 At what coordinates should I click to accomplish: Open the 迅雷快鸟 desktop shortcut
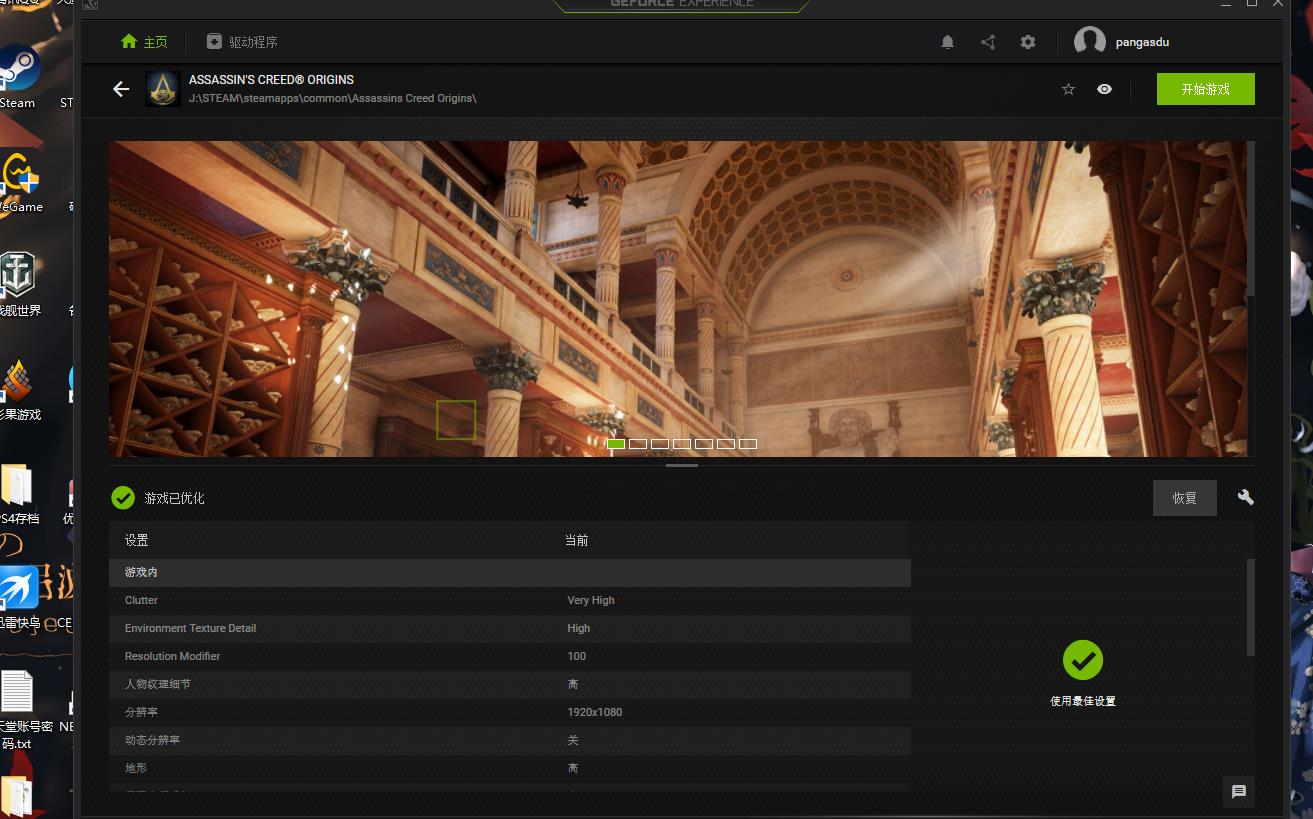pyautogui.click(x=20, y=597)
